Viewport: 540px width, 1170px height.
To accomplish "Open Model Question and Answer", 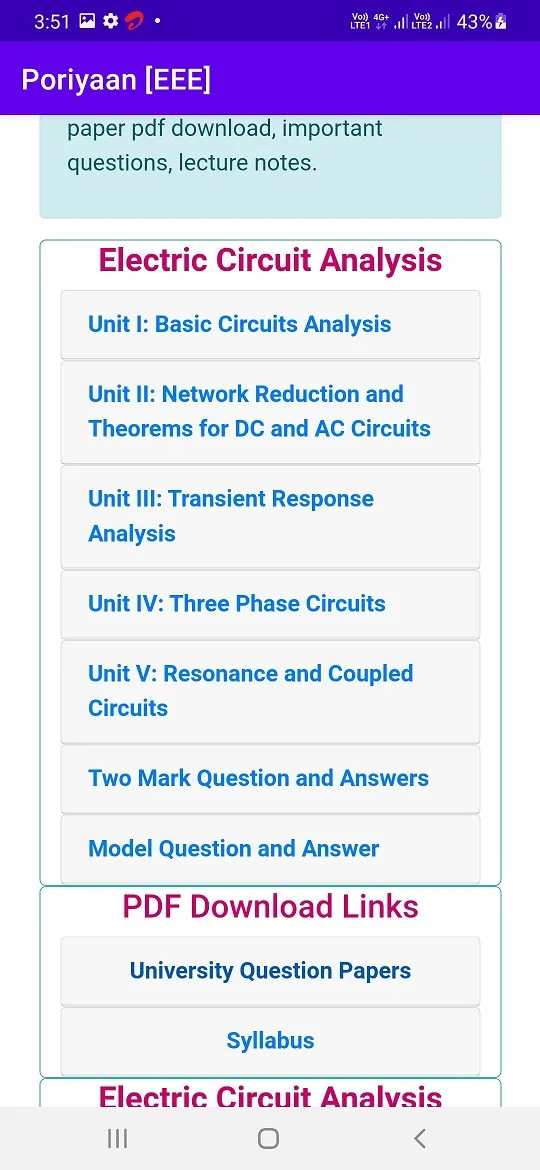I will pos(270,848).
